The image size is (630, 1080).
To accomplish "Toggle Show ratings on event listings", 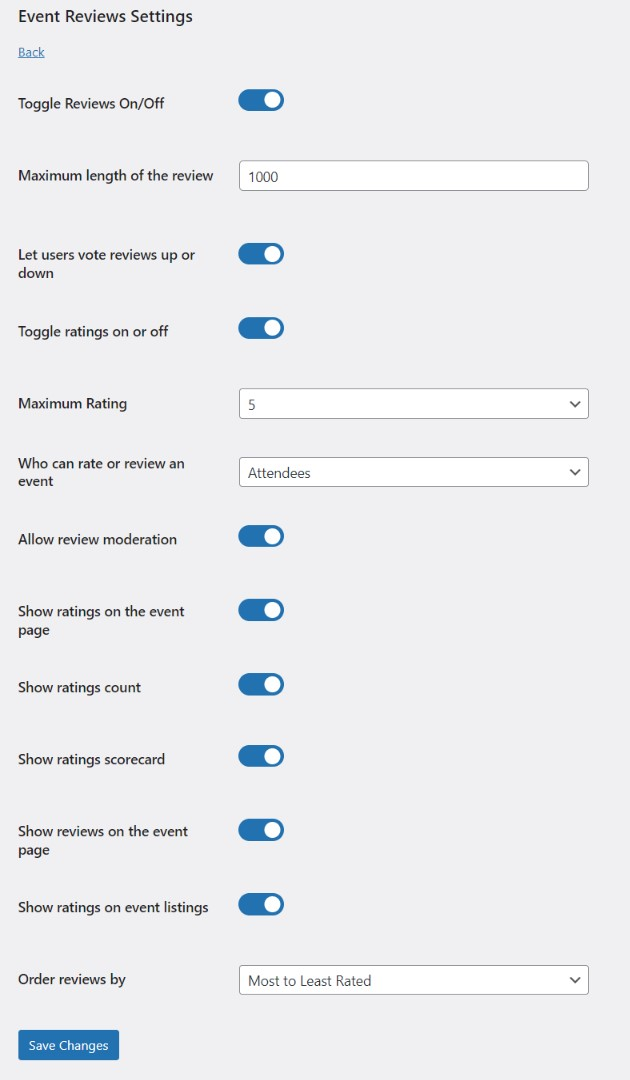I will pyautogui.click(x=261, y=905).
